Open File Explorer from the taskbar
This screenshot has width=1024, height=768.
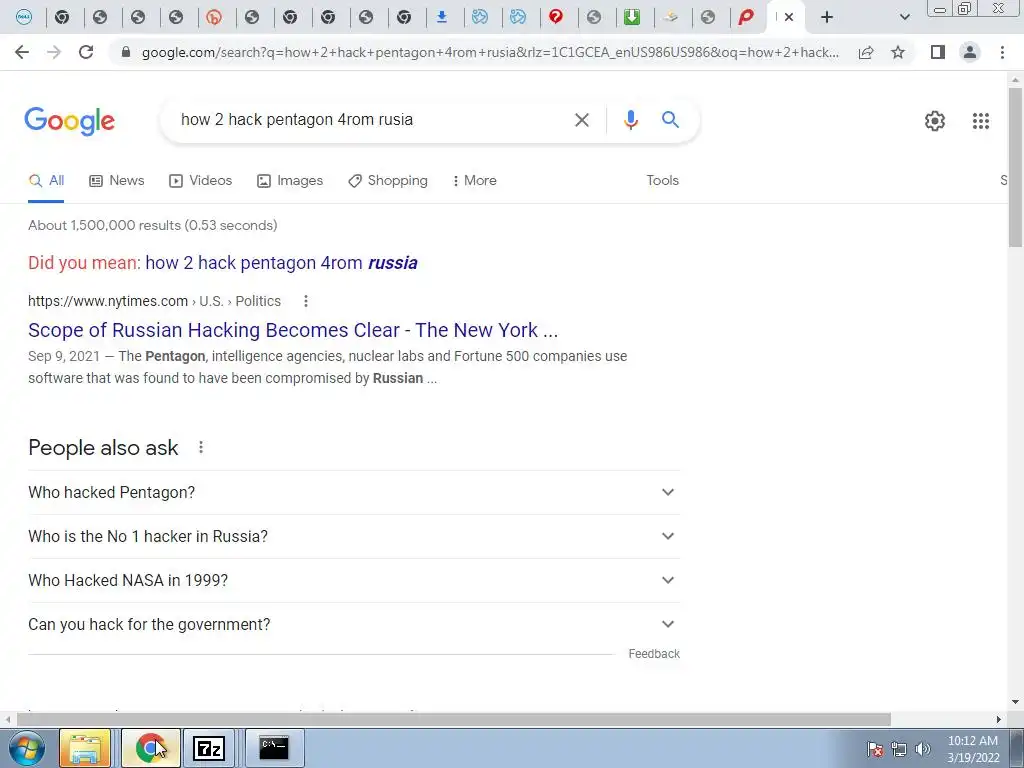coord(85,748)
